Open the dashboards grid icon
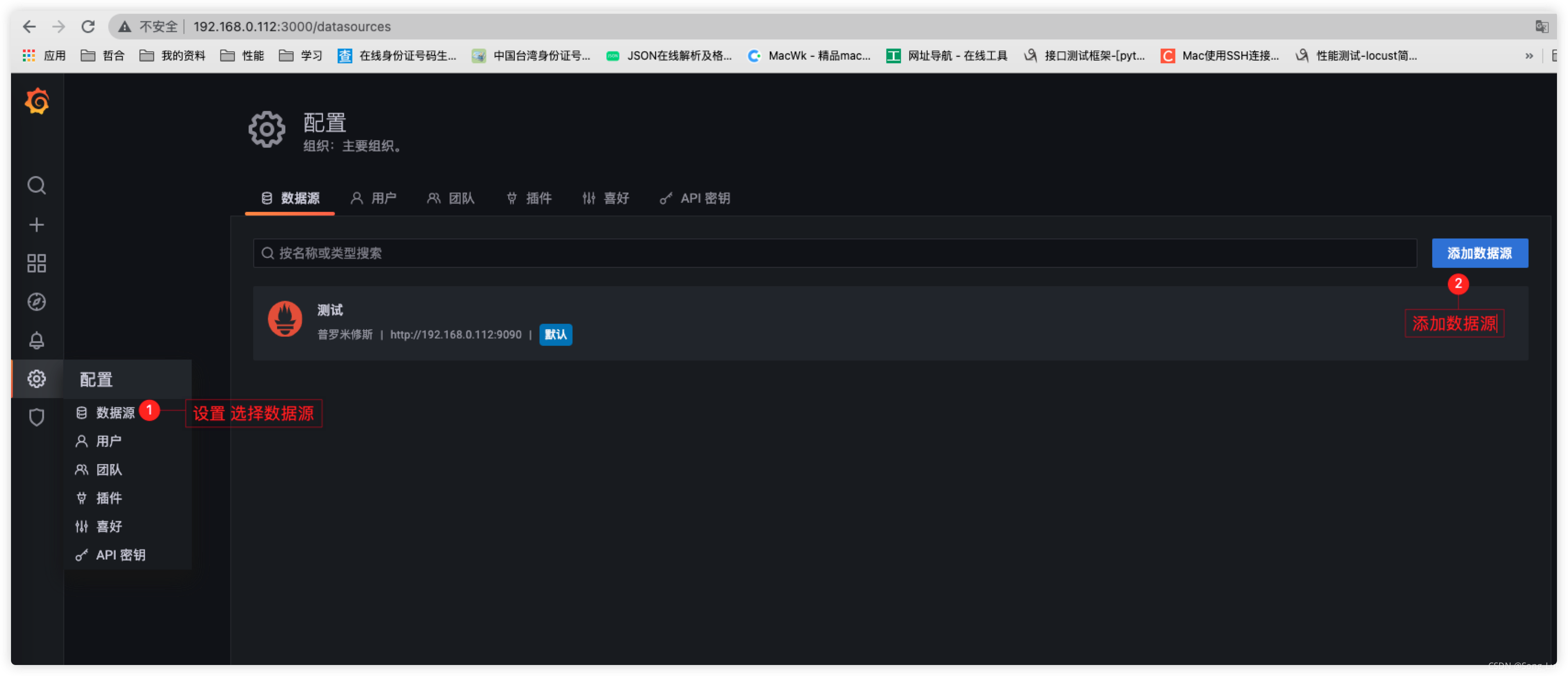Screen dimensions: 1568x676 (x=37, y=263)
